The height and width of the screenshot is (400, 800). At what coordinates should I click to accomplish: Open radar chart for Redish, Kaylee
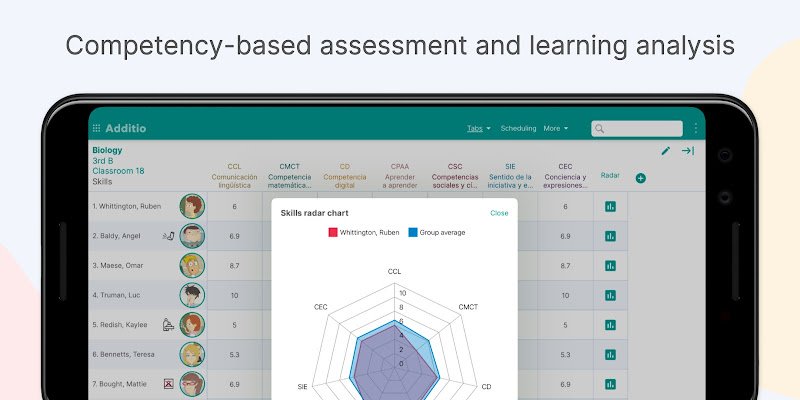610,325
